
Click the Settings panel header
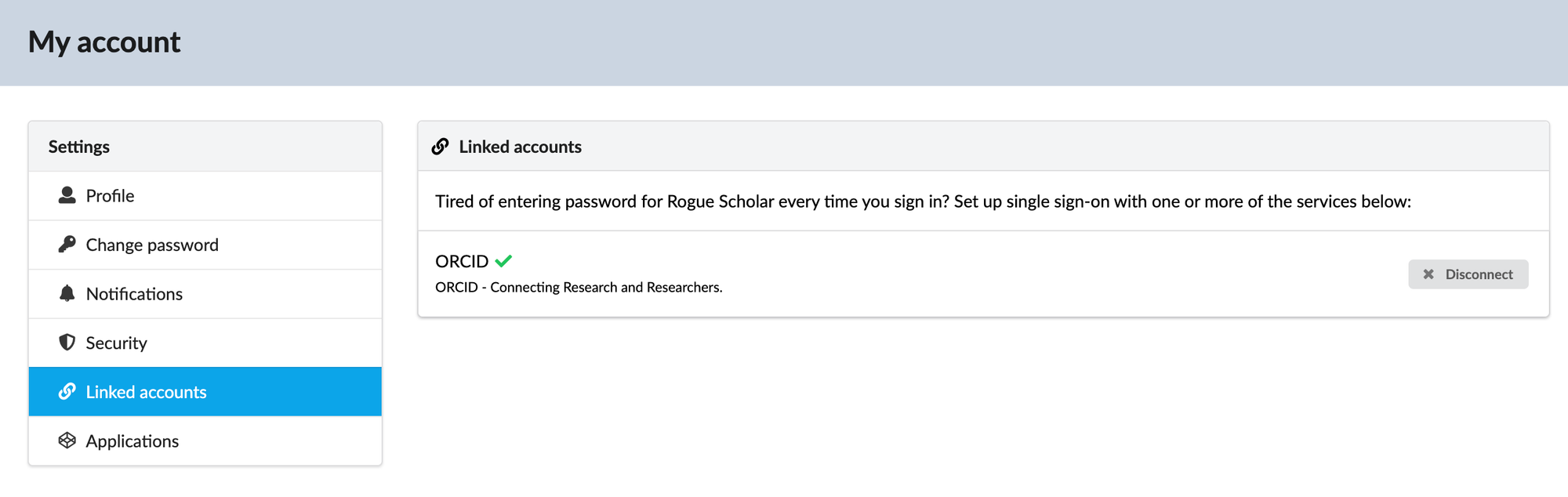(x=79, y=147)
